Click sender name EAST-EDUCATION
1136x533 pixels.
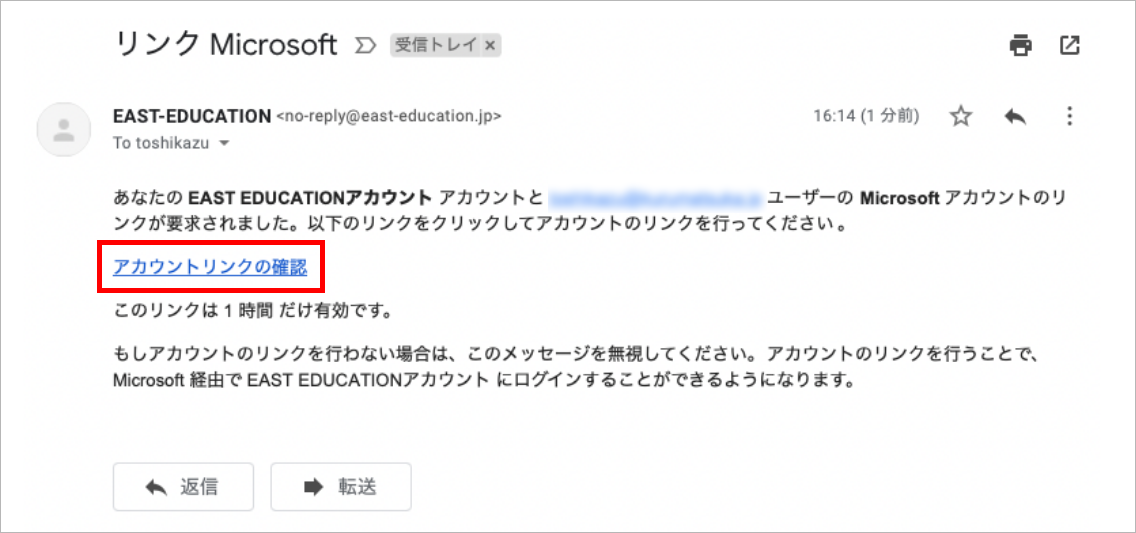192,116
